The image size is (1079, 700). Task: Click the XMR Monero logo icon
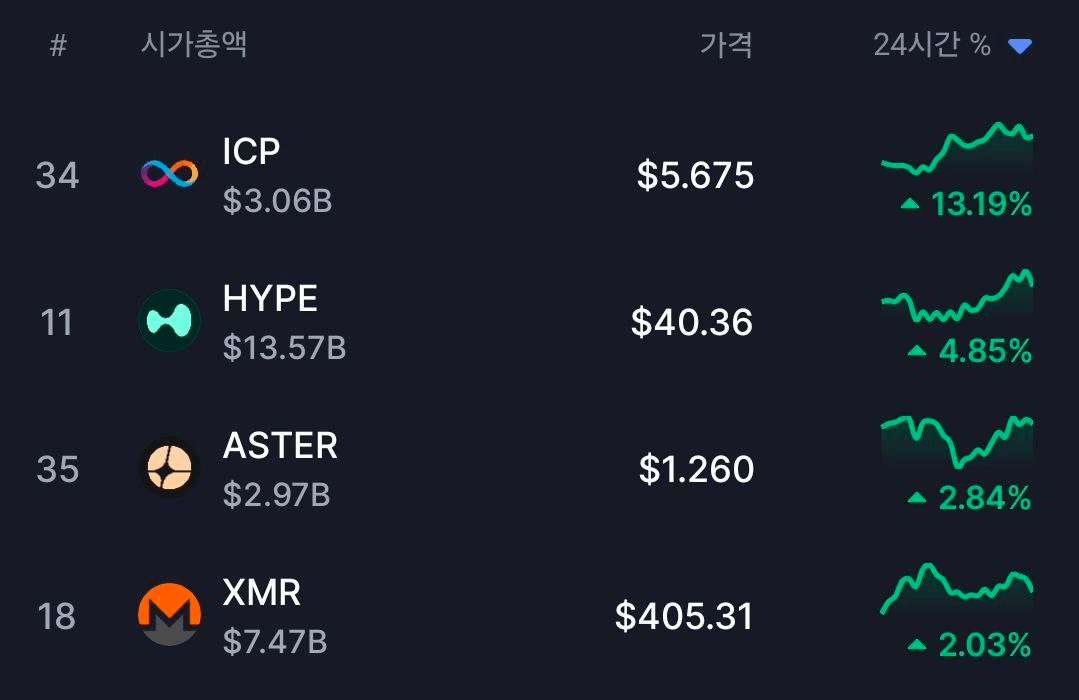pyautogui.click(x=169, y=615)
